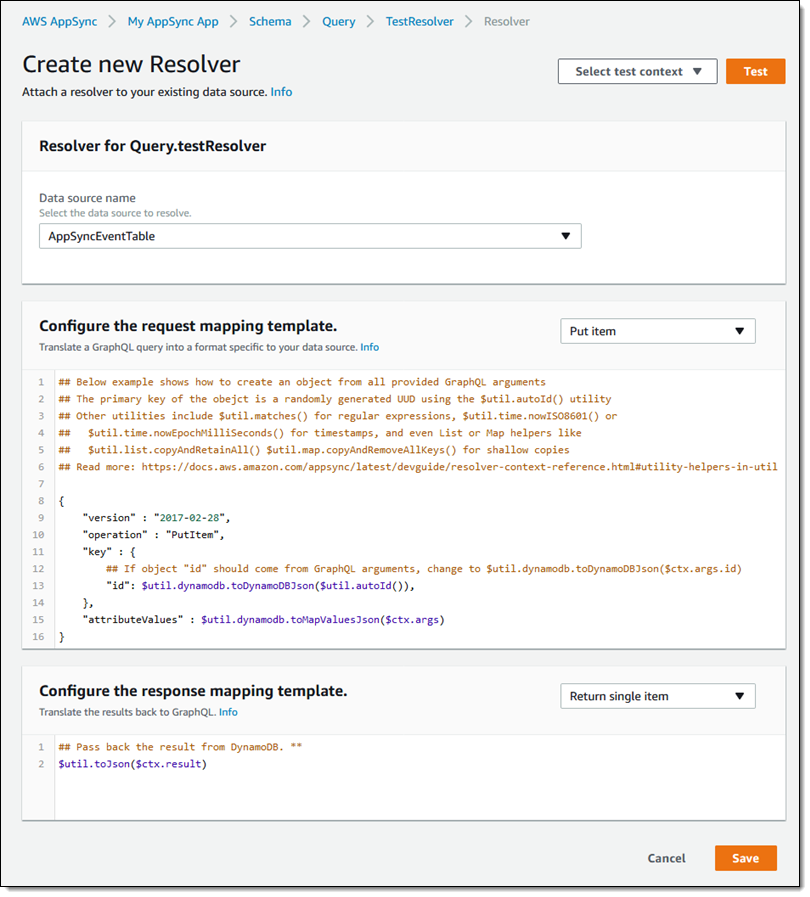Expand the Select test context dropdown
The image size is (810, 897).
pos(637,72)
